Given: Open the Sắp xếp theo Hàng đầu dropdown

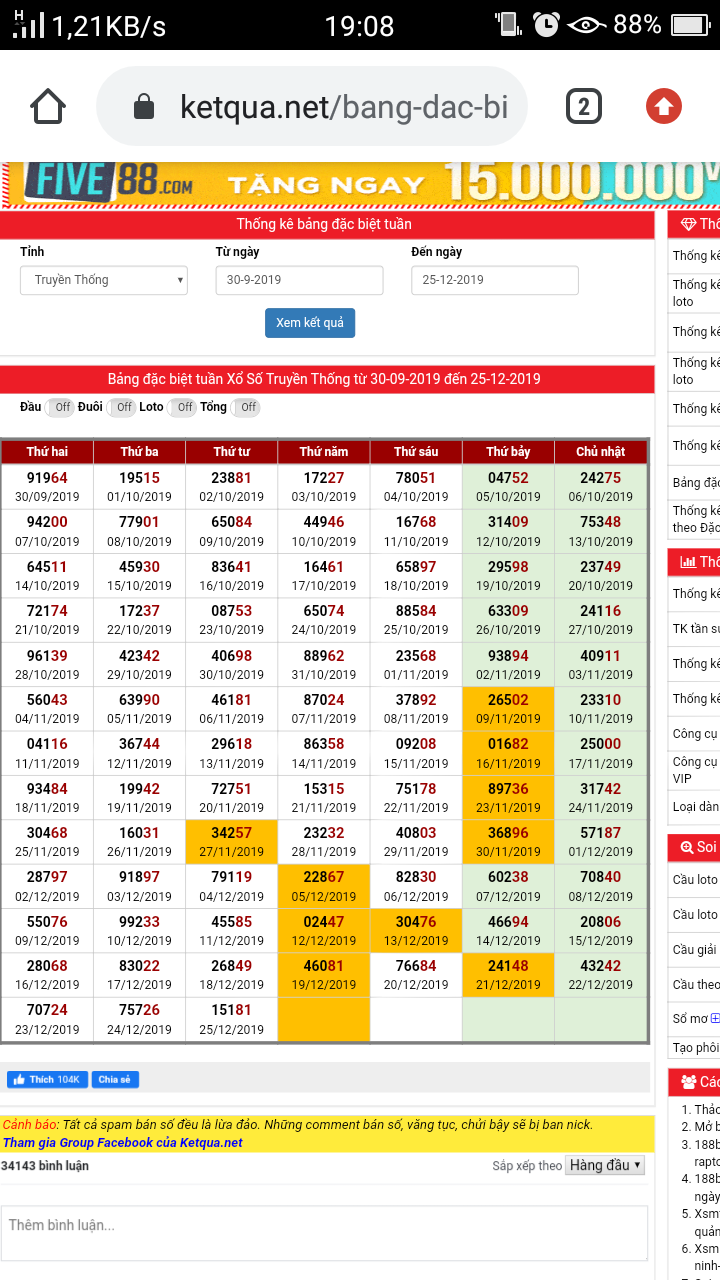Looking at the screenshot, I should click(x=605, y=1165).
